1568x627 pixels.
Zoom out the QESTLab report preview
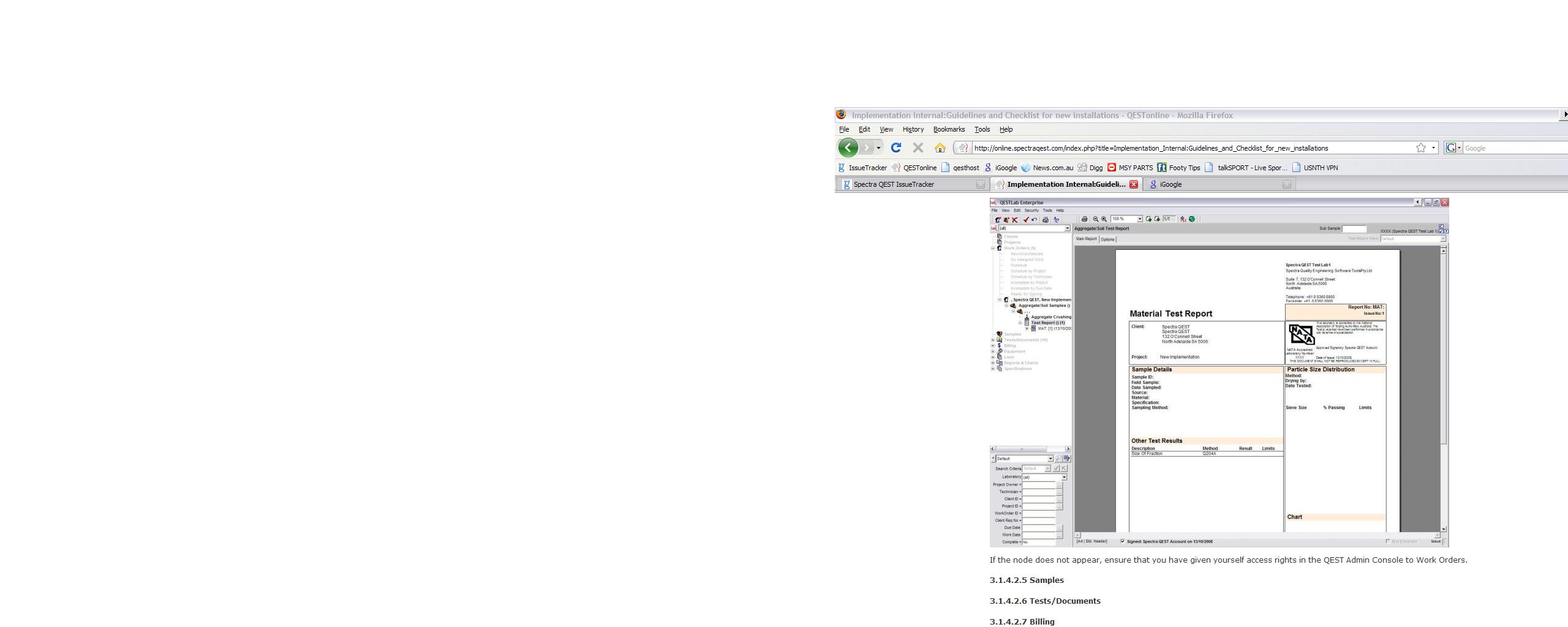click(1096, 219)
